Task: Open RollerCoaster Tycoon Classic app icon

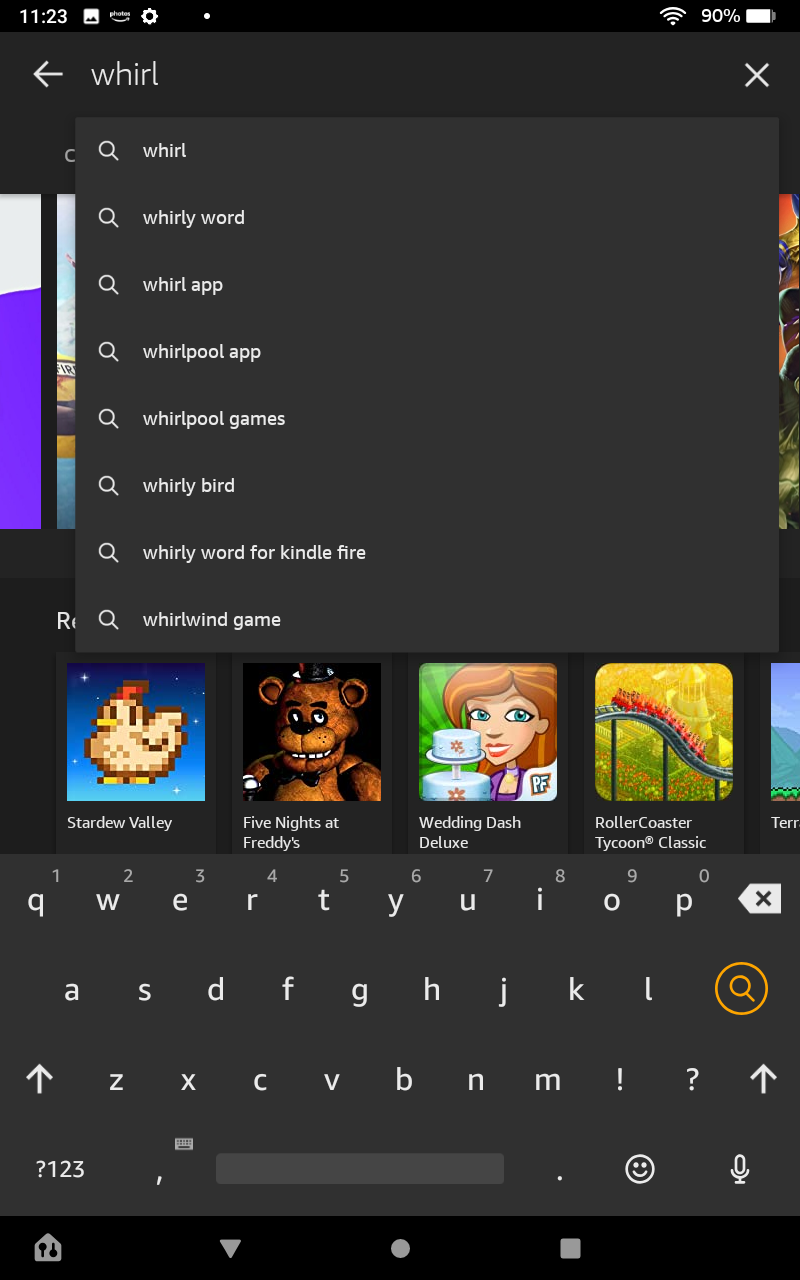Action: coord(664,732)
